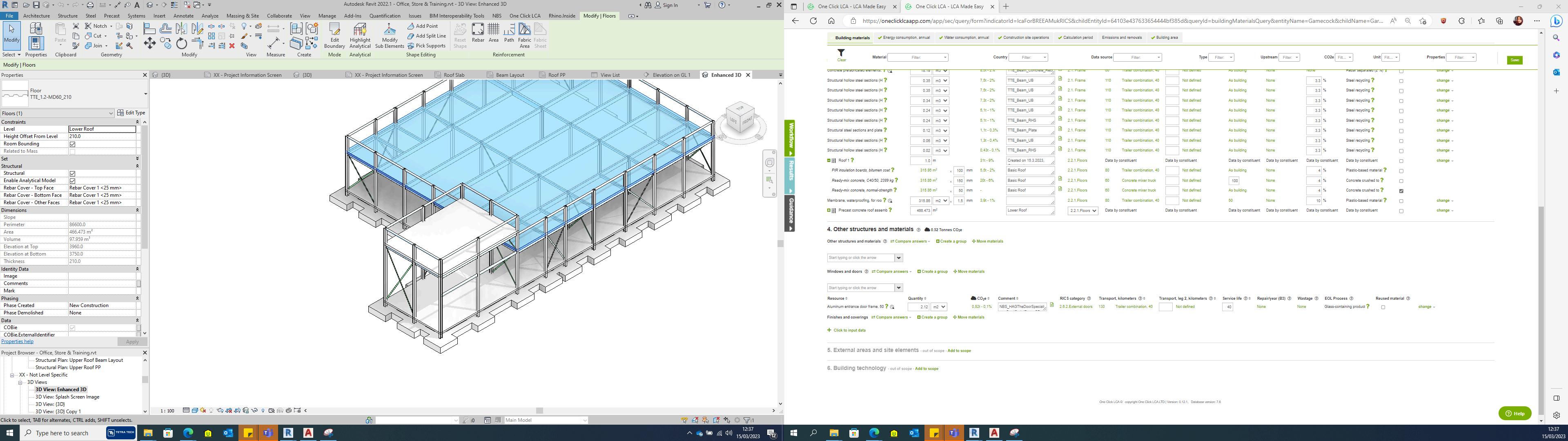Click the Rotate tool icon
The width and height of the screenshot is (1568, 441).
point(181,43)
